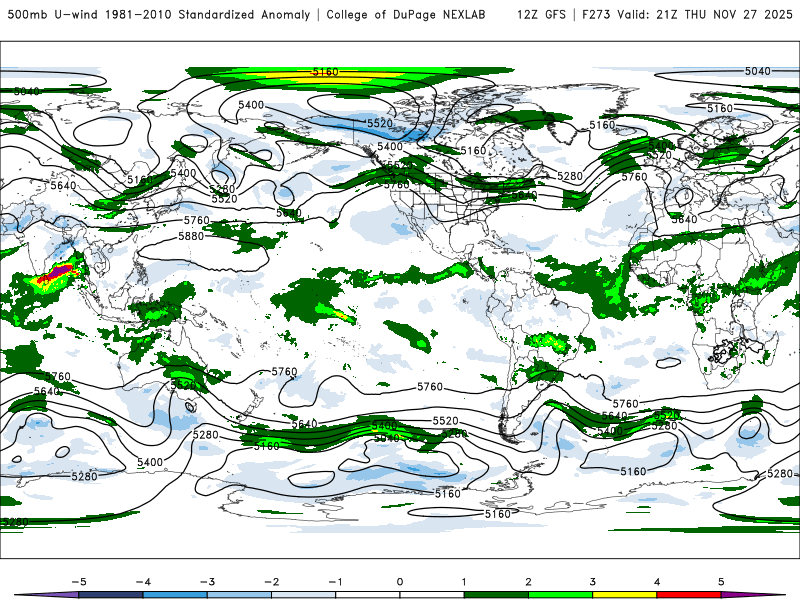Select the red 4 to 5 colorbar segment
The image size is (800, 600).
689,595
